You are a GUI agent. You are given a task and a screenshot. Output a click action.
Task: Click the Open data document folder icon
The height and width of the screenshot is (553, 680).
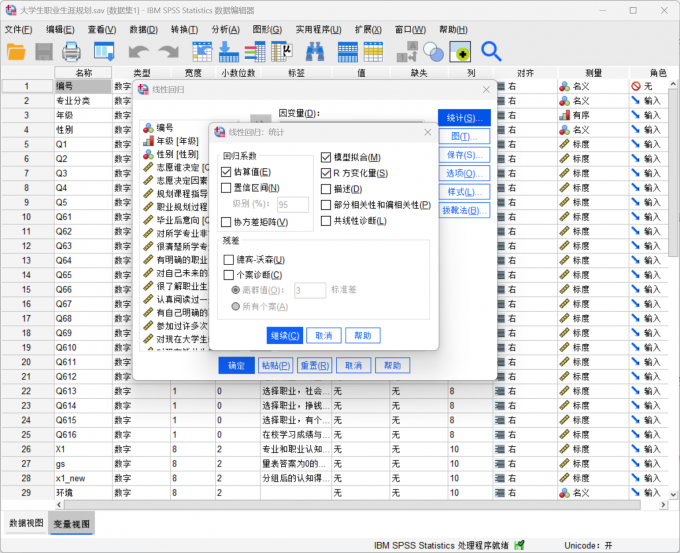tap(16, 52)
